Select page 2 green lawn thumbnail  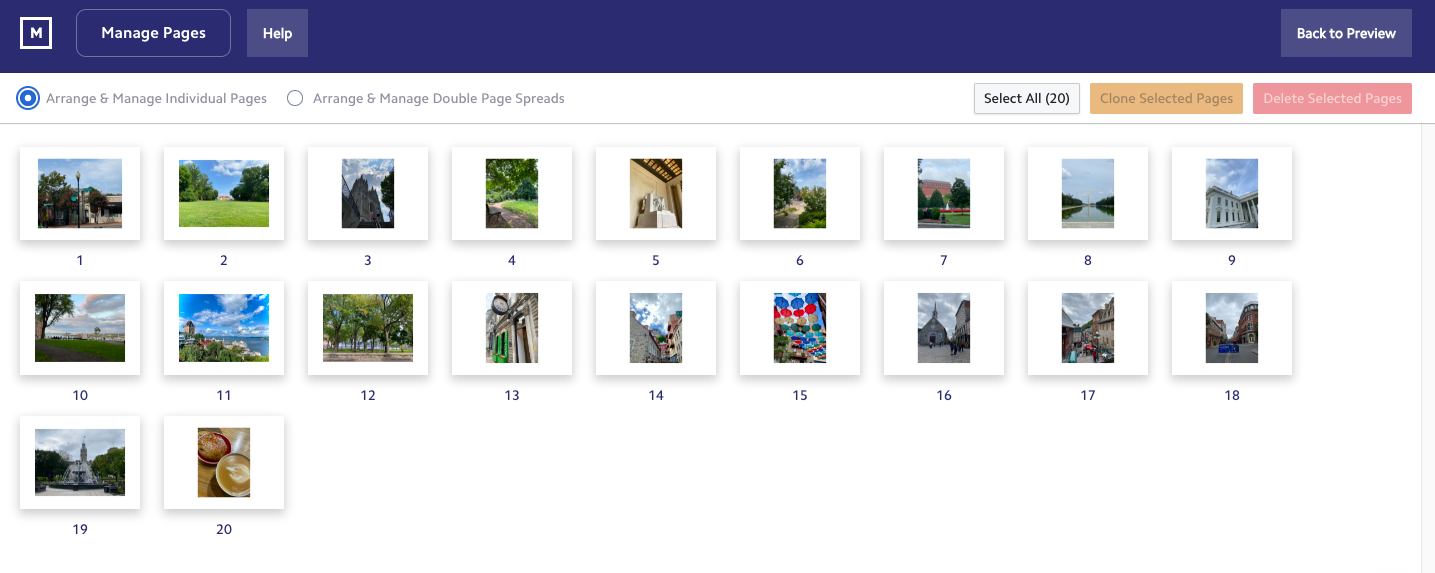(224, 193)
